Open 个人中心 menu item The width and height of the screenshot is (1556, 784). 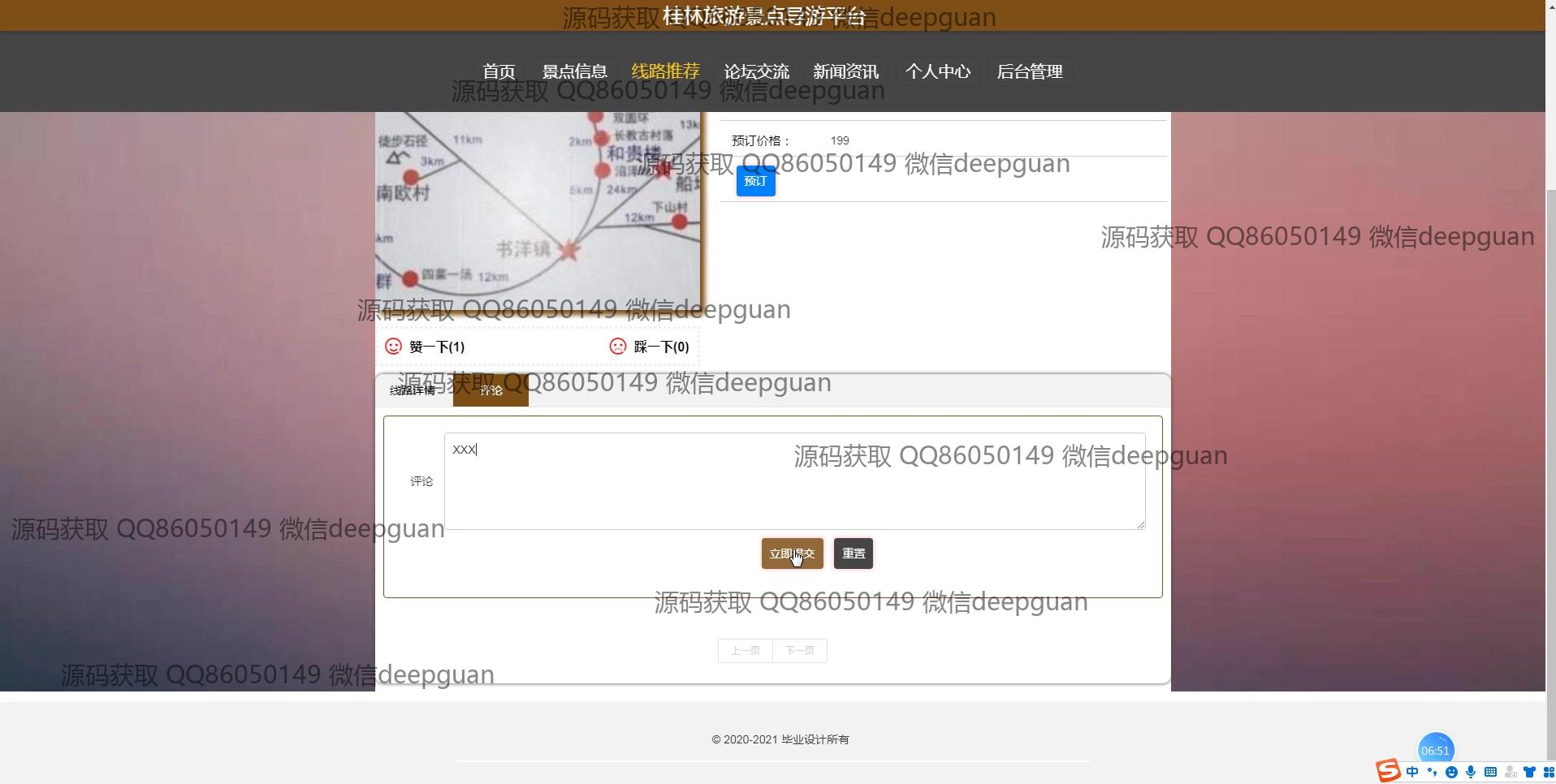[937, 71]
